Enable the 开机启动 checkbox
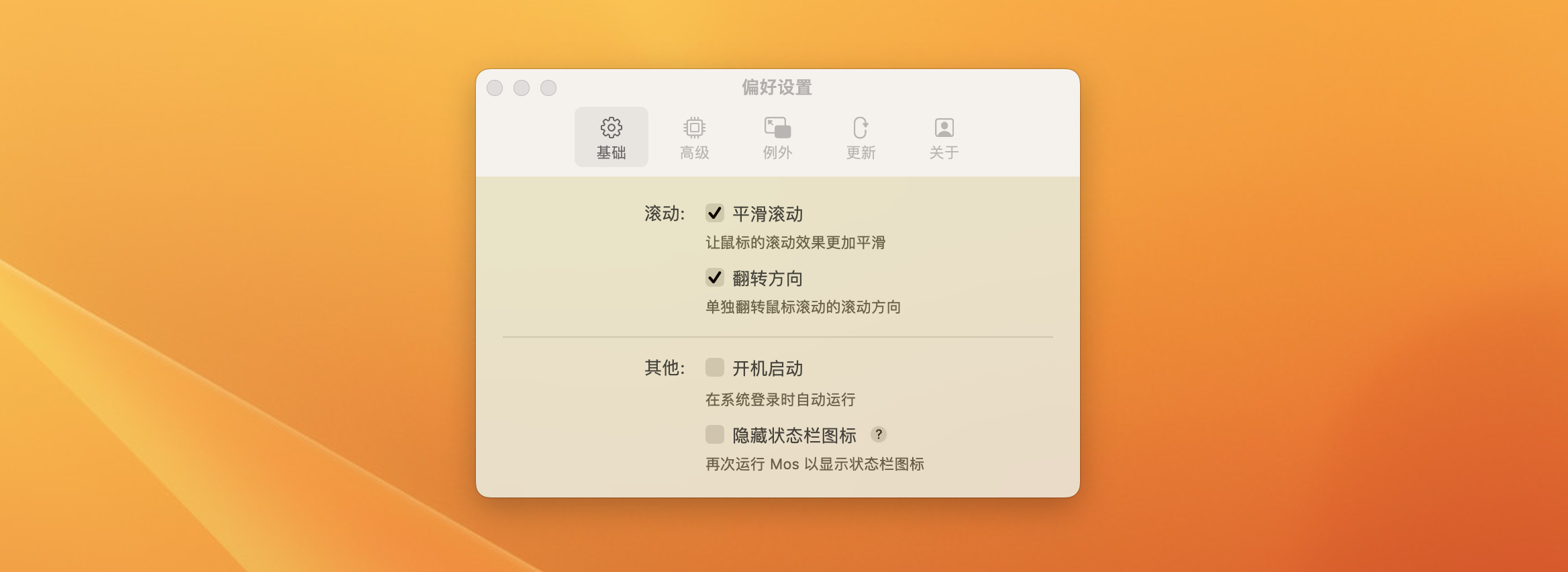Screen dimensions: 1568x572 tap(714, 368)
